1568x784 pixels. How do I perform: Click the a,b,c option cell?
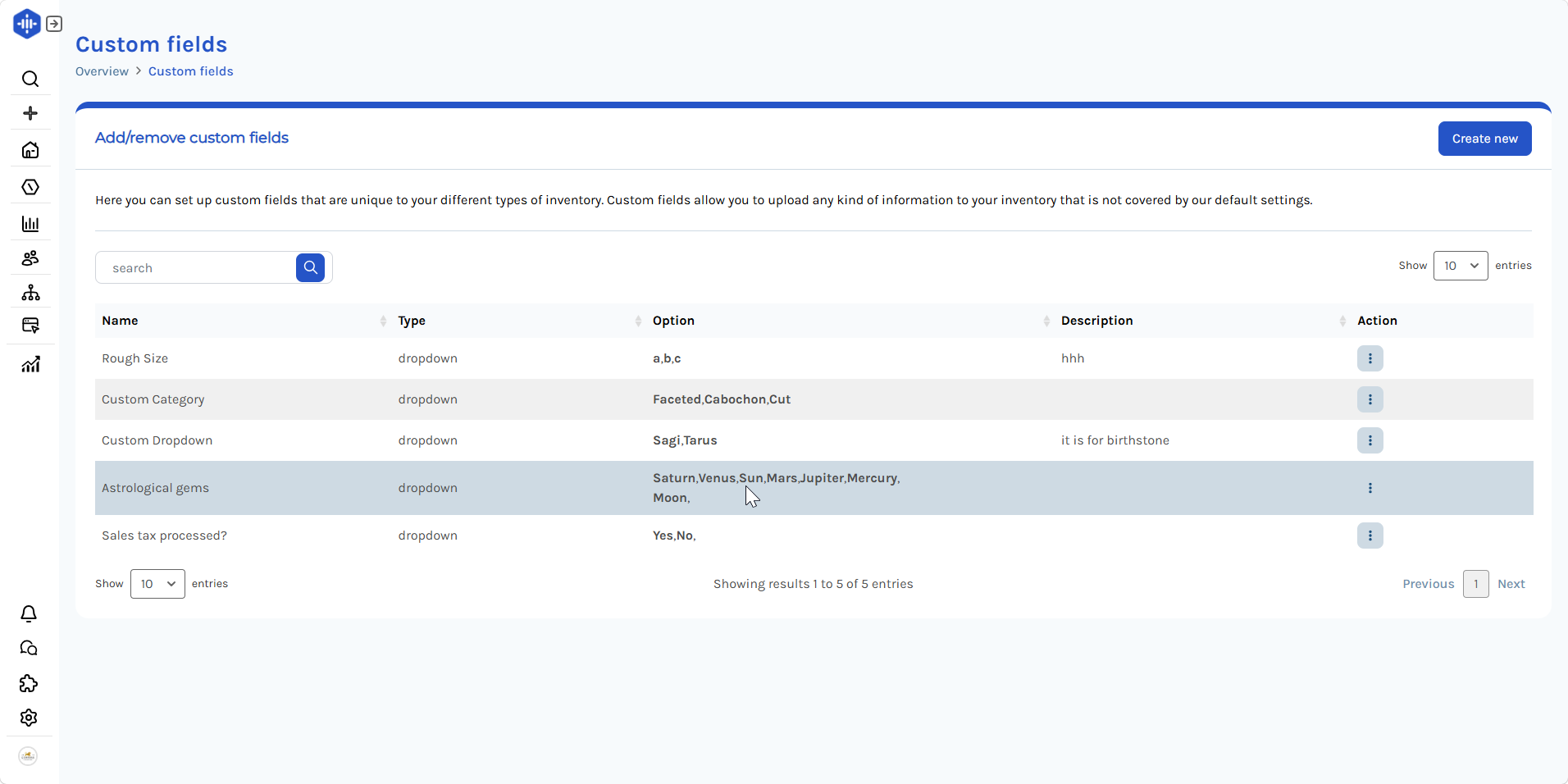point(667,358)
